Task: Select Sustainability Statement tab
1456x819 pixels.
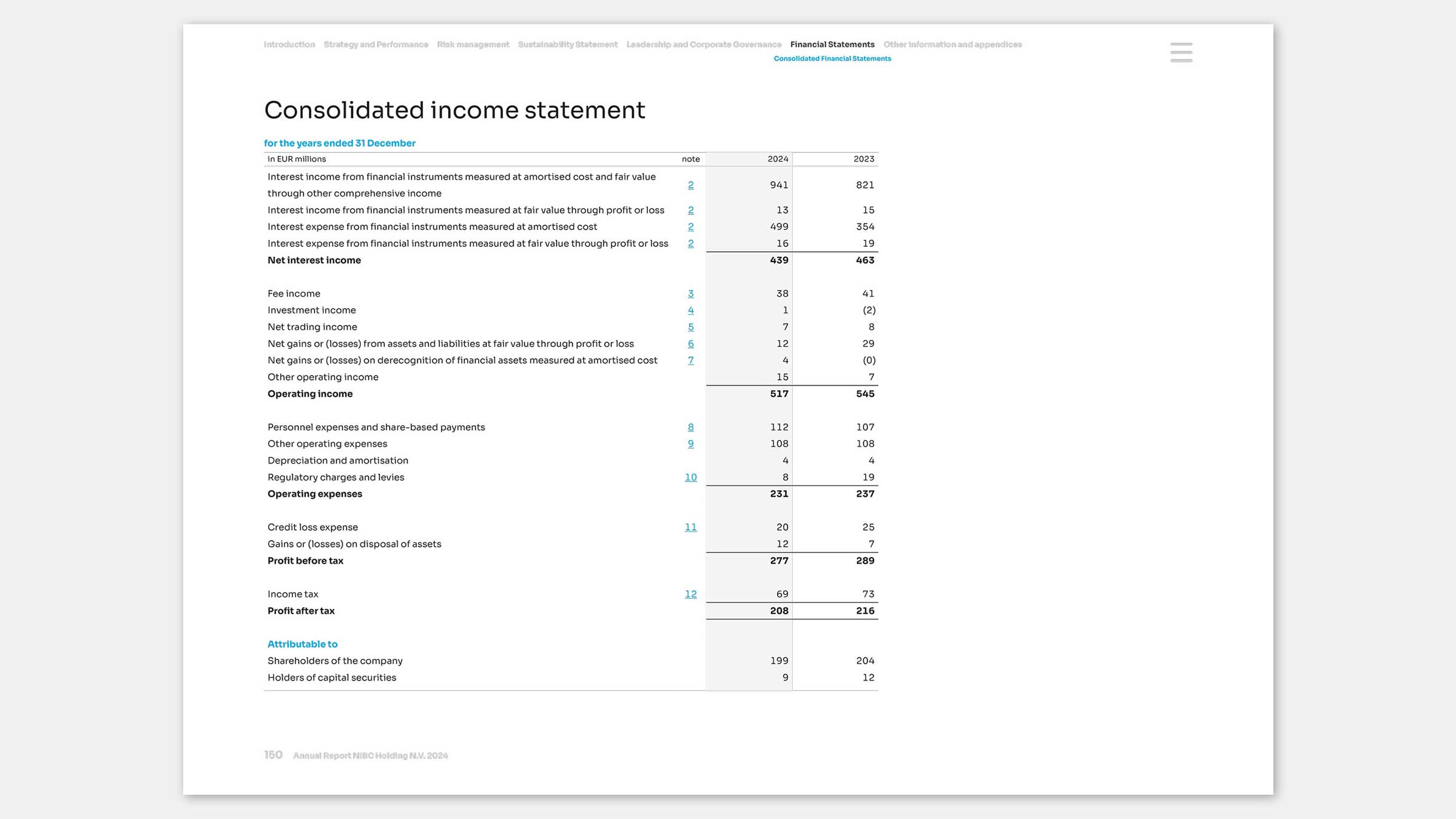Action: 567,44
